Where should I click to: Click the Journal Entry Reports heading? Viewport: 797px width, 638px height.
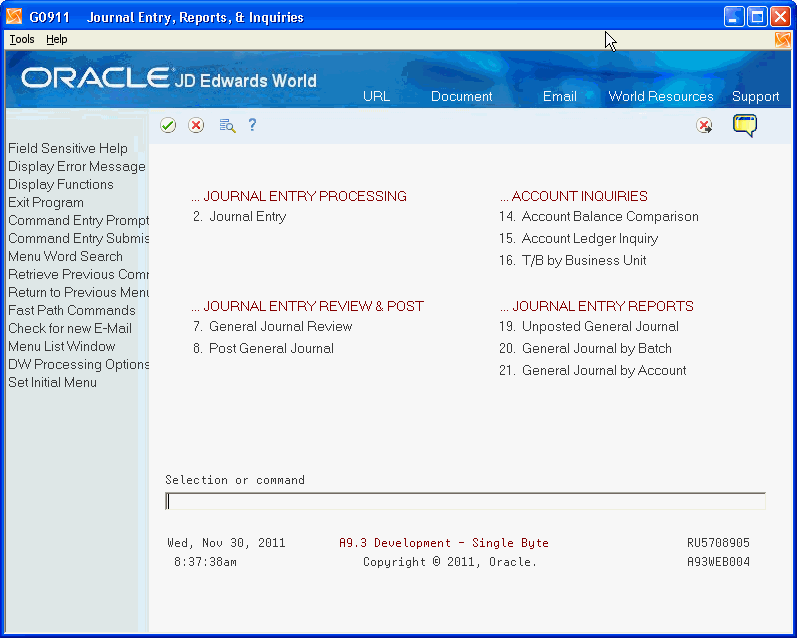coord(596,306)
